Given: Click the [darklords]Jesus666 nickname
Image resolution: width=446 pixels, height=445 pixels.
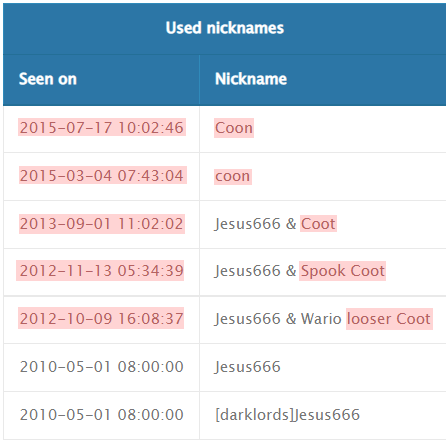Looking at the screenshot, I should 287,415.
